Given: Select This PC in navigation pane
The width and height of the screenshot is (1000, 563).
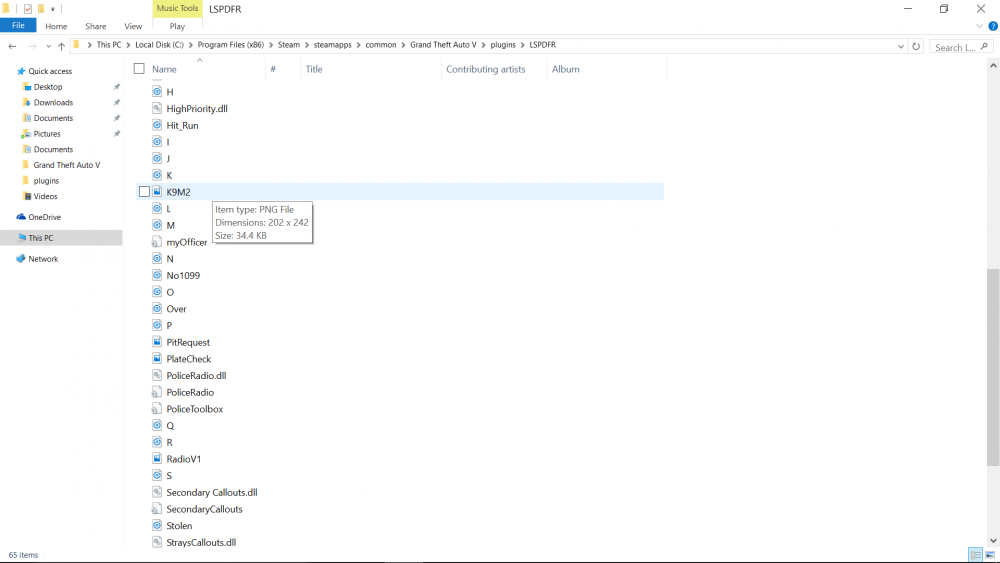Looking at the screenshot, I should point(41,238).
